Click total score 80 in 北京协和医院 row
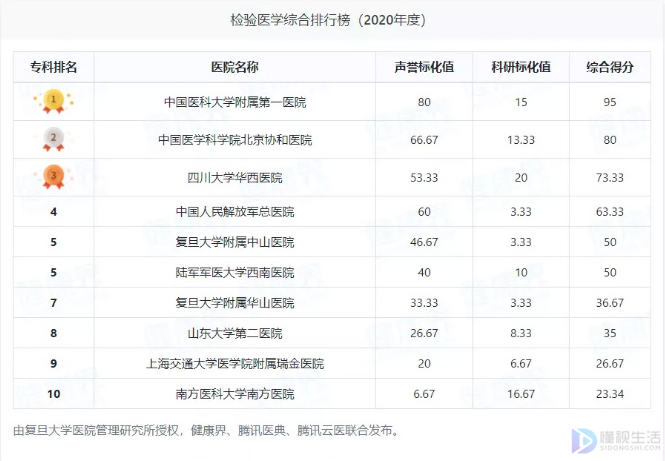The height and width of the screenshot is (461, 665). [610, 140]
